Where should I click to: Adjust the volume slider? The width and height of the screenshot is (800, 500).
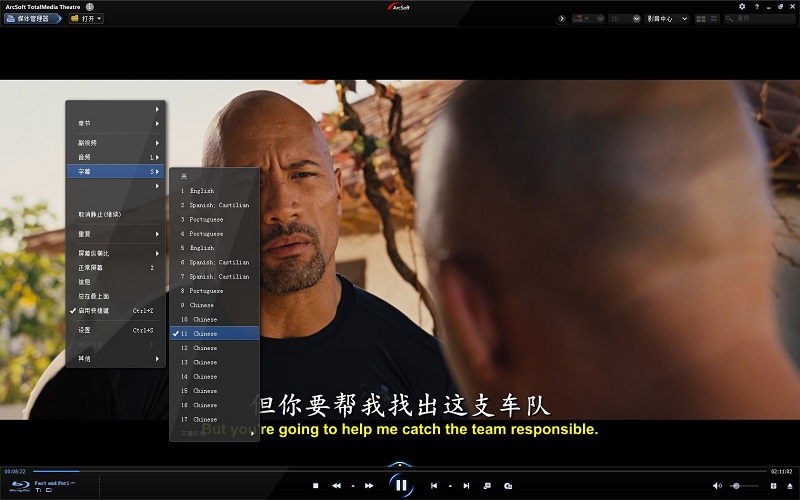(744, 486)
